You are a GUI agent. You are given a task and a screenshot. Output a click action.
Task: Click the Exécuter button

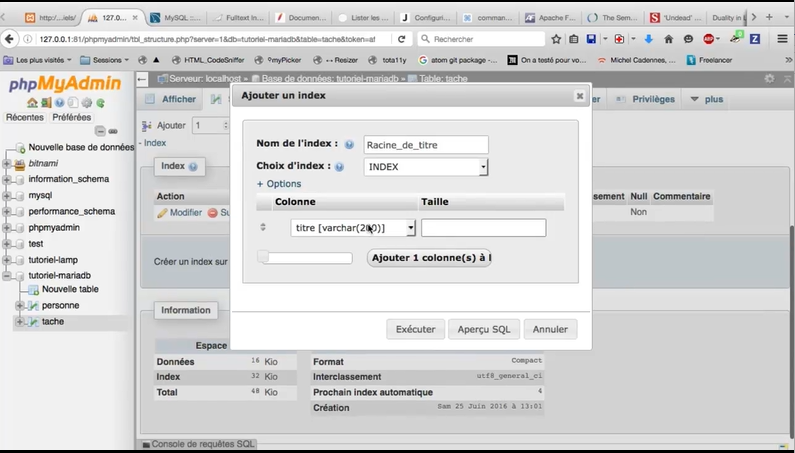click(415, 329)
